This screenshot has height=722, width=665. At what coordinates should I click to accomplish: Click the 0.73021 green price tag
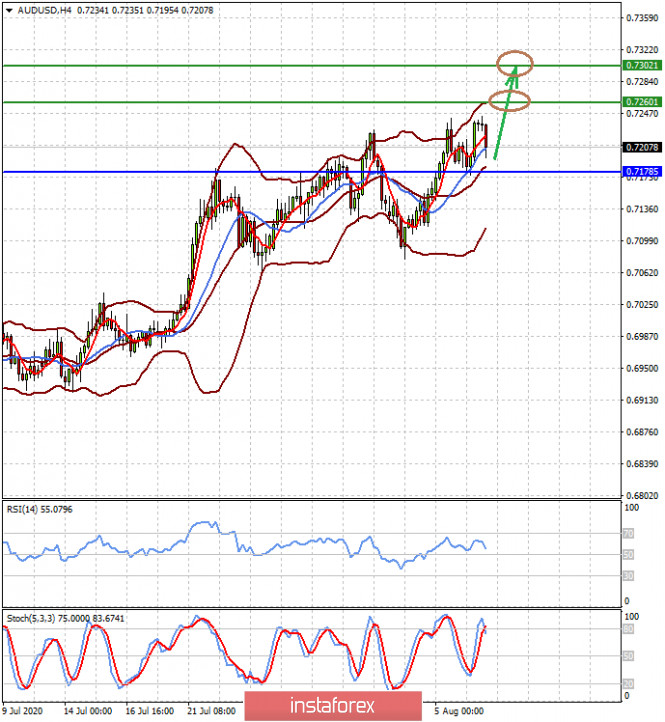click(641, 65)
